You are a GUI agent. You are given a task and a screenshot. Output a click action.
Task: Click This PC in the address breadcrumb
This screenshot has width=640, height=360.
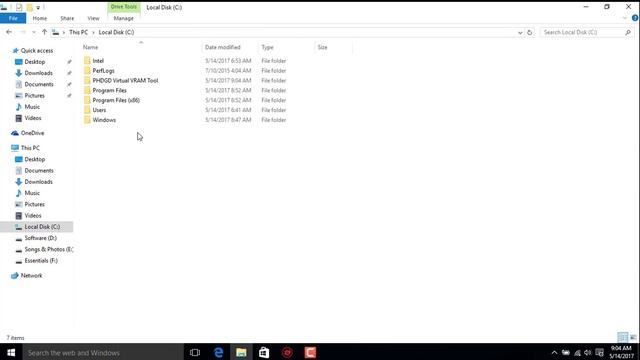pyautogui.click(x=78, y=32)
